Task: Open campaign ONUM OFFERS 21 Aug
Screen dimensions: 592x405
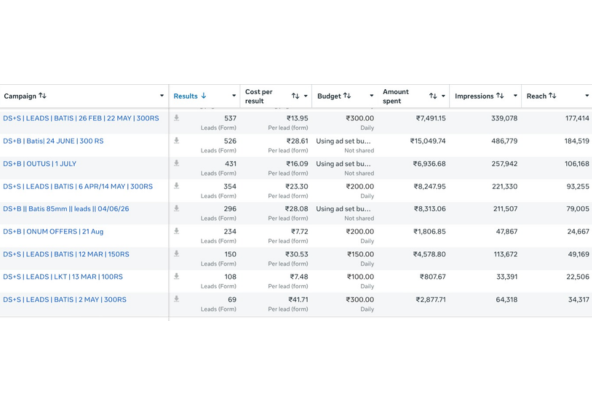Action: pyautogui.click(x=53, y=231)
